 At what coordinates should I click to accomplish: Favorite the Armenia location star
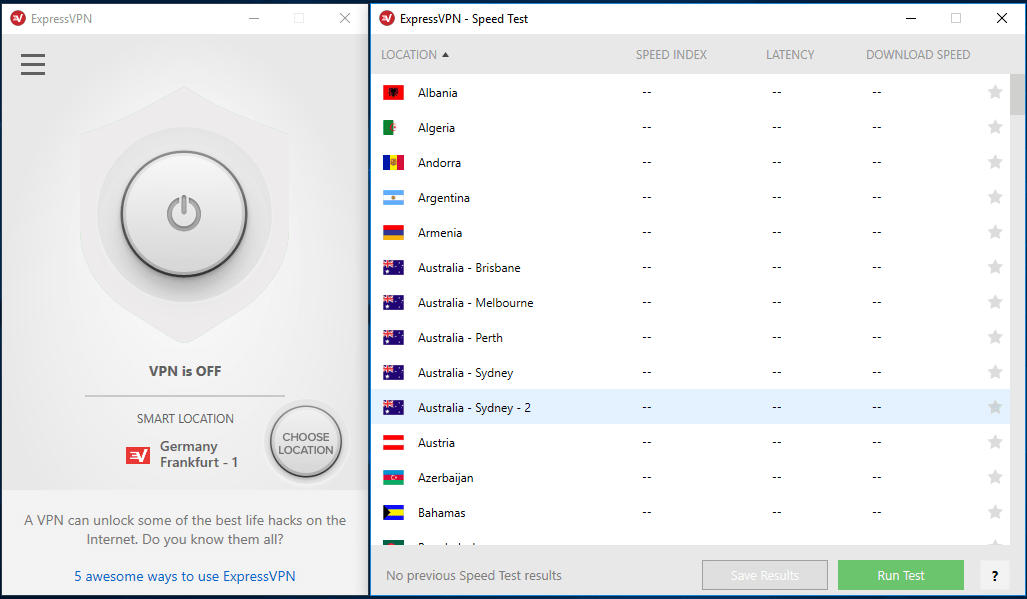[995, 232]
